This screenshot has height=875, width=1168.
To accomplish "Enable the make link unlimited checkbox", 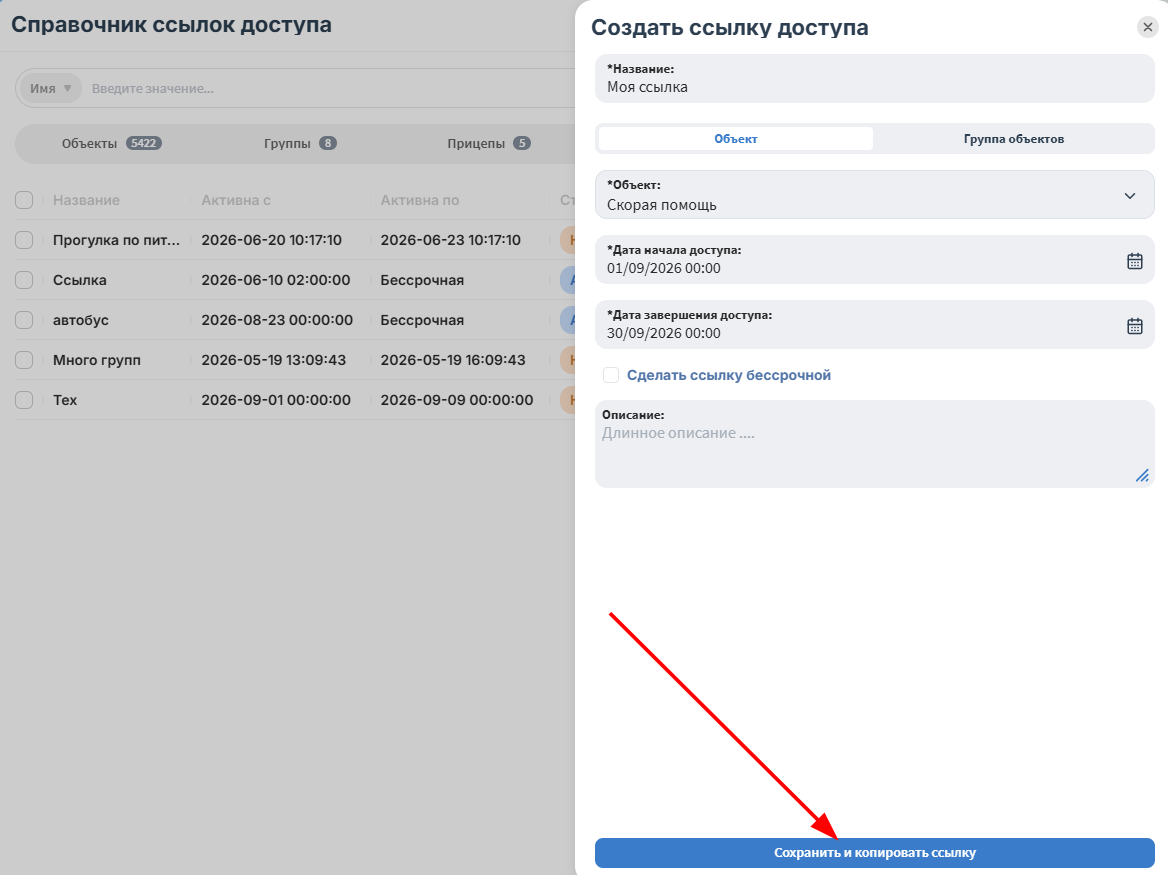I will (x=611, y=375).
